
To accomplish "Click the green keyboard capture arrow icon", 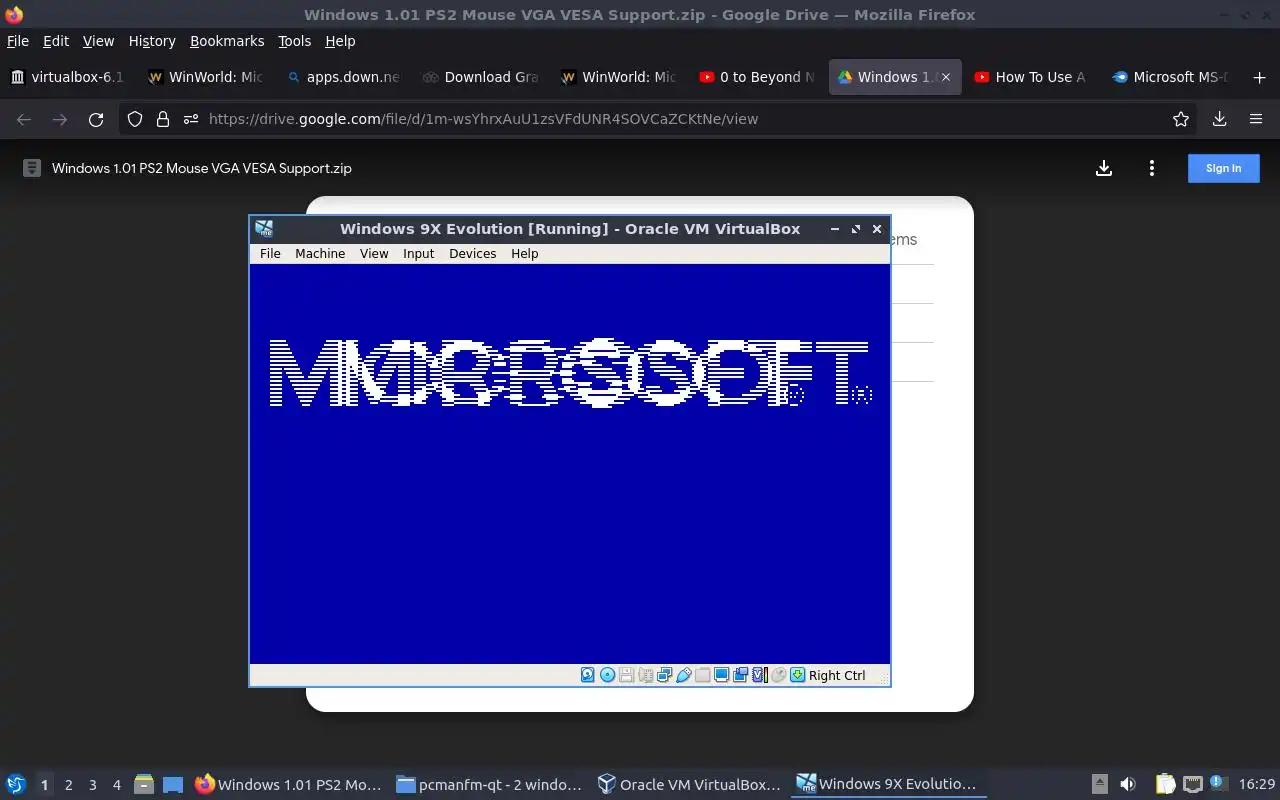I will tap(797, 675).
